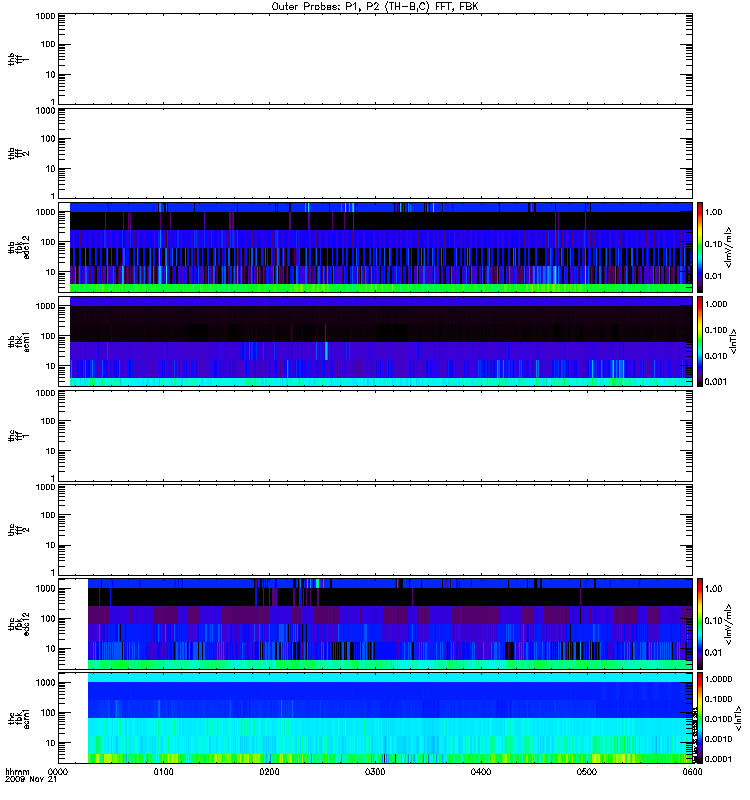Click the '0400' time axis label
This screenshot has width=750, height=800.
(x=481, y=772)
